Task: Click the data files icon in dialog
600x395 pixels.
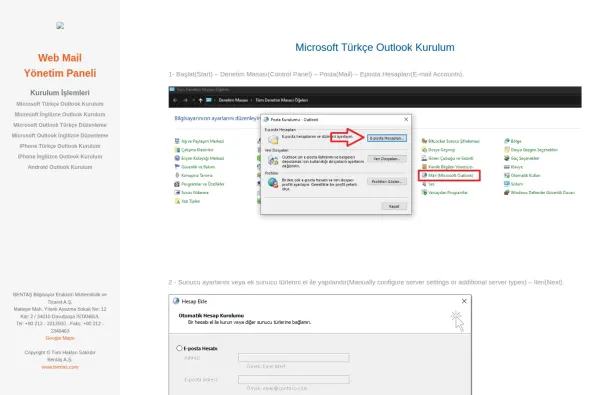Action: coord(273,161)
